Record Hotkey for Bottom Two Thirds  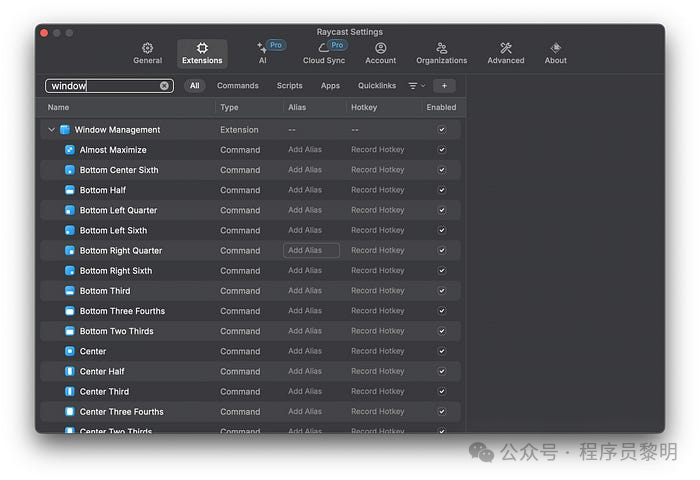[378, 331]
